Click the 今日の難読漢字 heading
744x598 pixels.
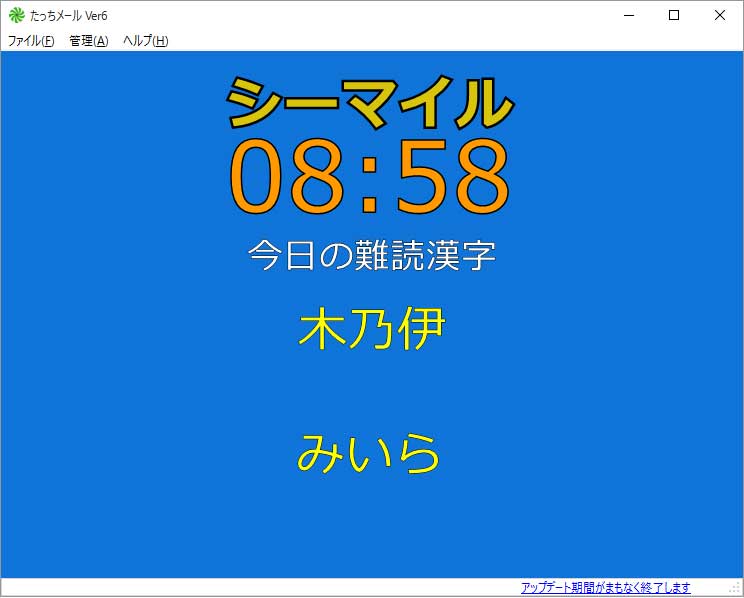pos(372,255)
